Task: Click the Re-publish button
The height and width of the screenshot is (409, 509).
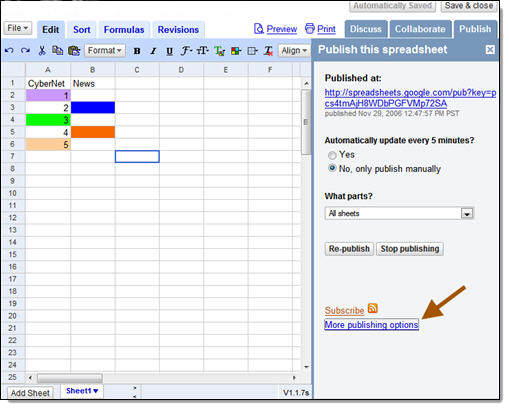Action: tap(349, 249)
